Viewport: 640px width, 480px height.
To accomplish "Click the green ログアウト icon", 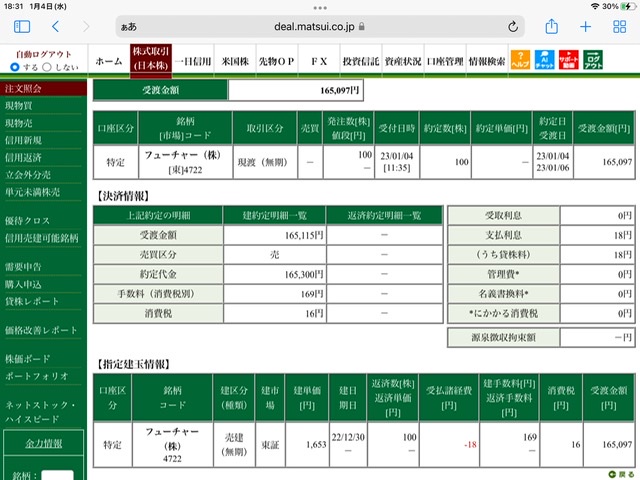I will 593,60.
